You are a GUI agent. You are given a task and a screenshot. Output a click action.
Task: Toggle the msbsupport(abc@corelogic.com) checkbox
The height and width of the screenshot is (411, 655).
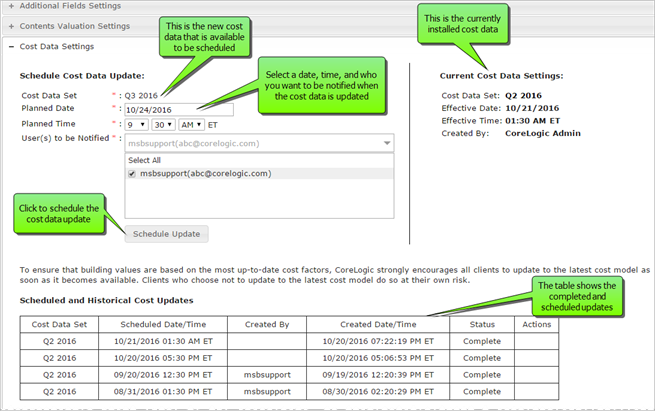[132, 174]
